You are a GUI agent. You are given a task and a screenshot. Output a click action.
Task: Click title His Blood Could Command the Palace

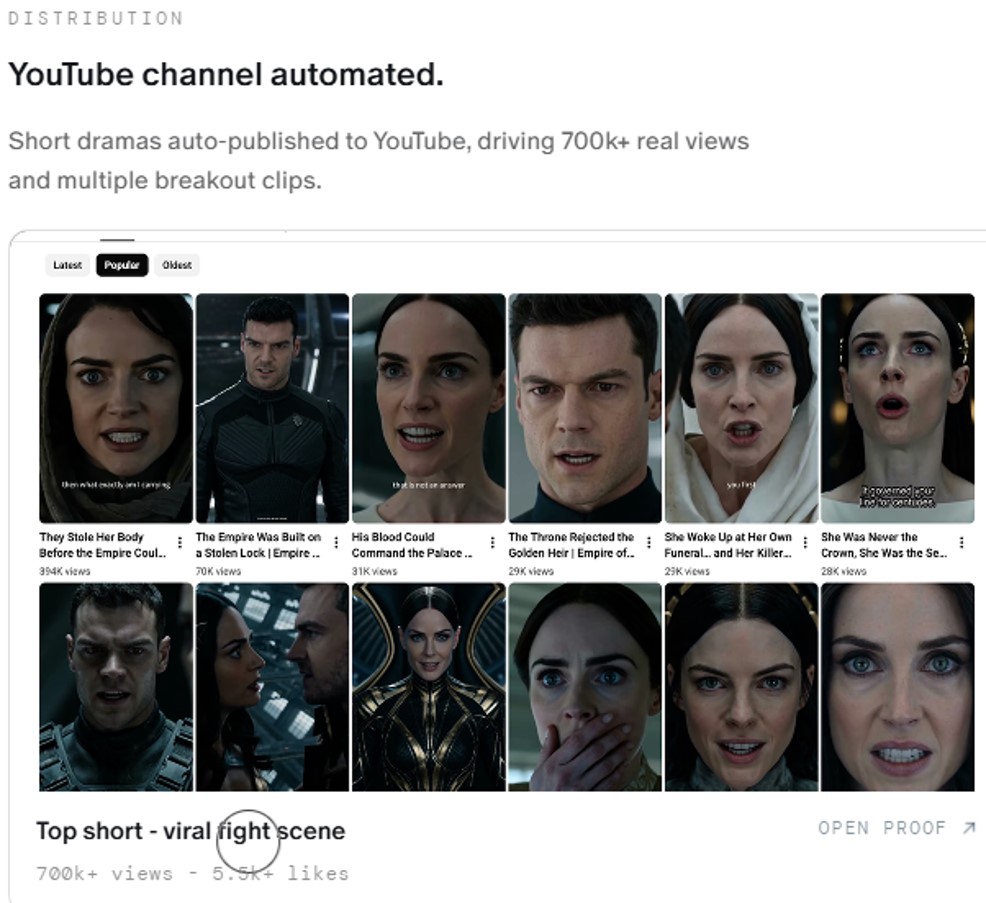tap(412, 545)
